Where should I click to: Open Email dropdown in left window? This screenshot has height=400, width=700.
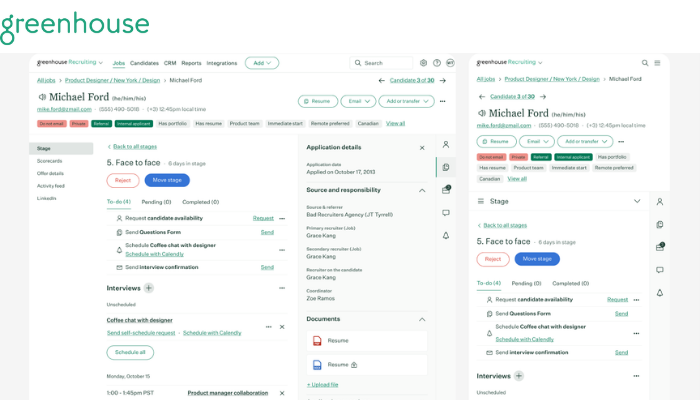tap(358, 101)
